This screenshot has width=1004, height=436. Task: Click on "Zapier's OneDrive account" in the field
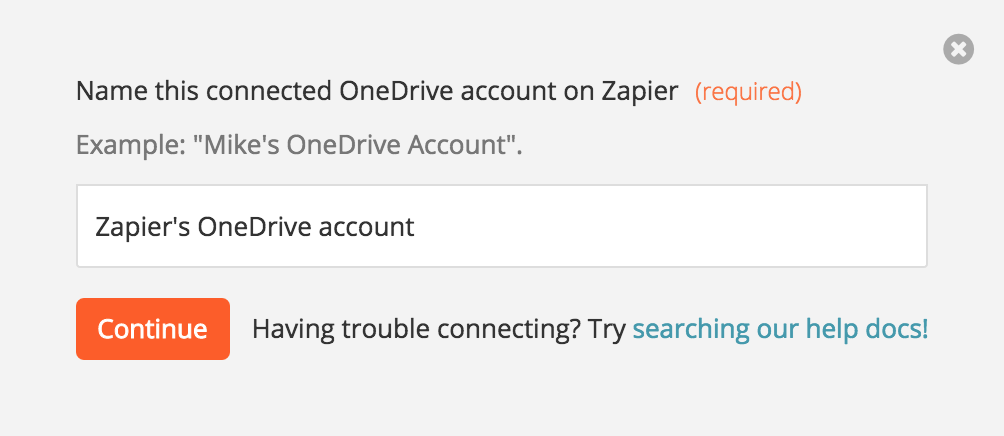pyautogui.click(x=255, y=227)
